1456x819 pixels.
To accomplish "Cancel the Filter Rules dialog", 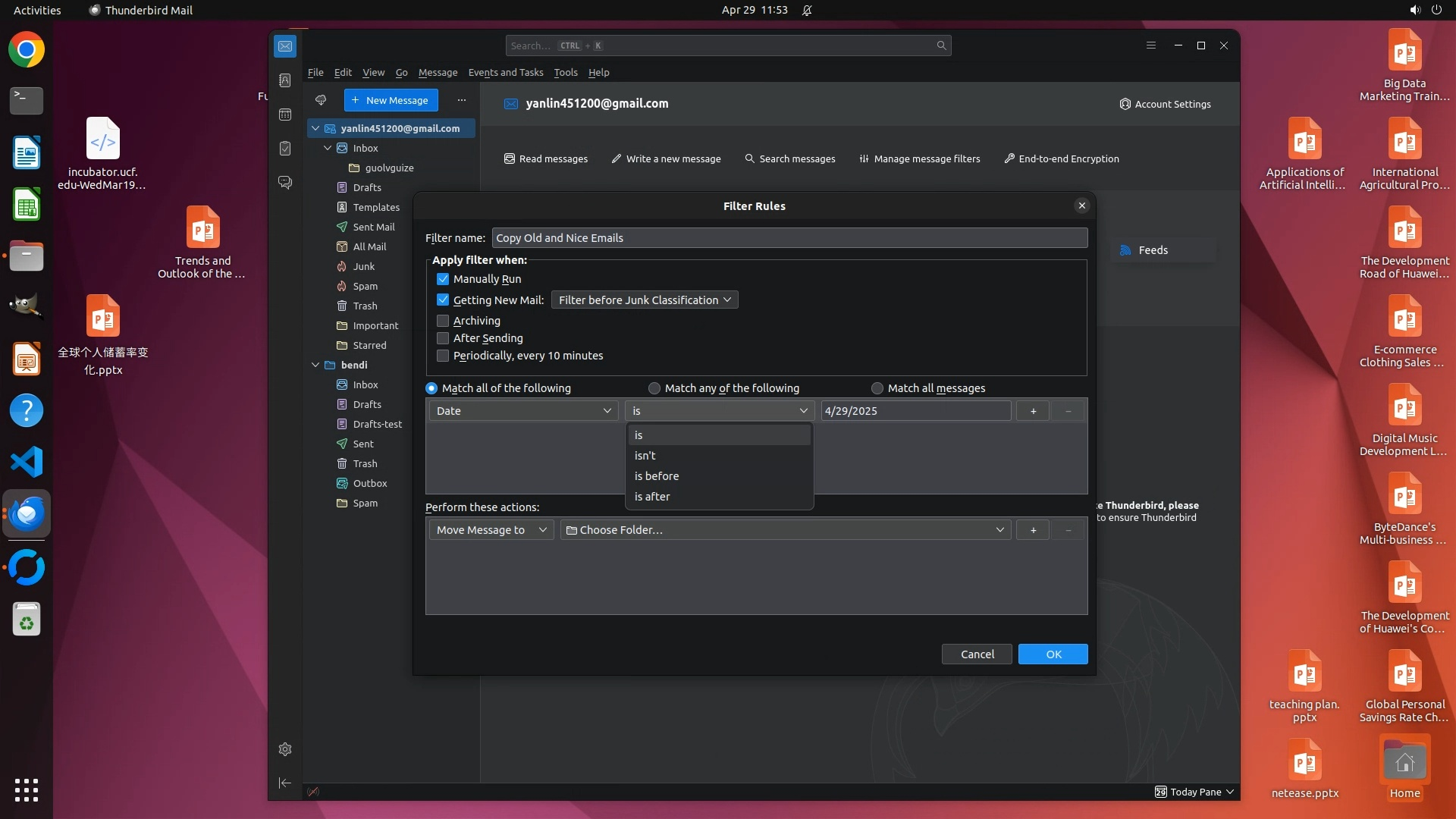I will tap(977, 654).
